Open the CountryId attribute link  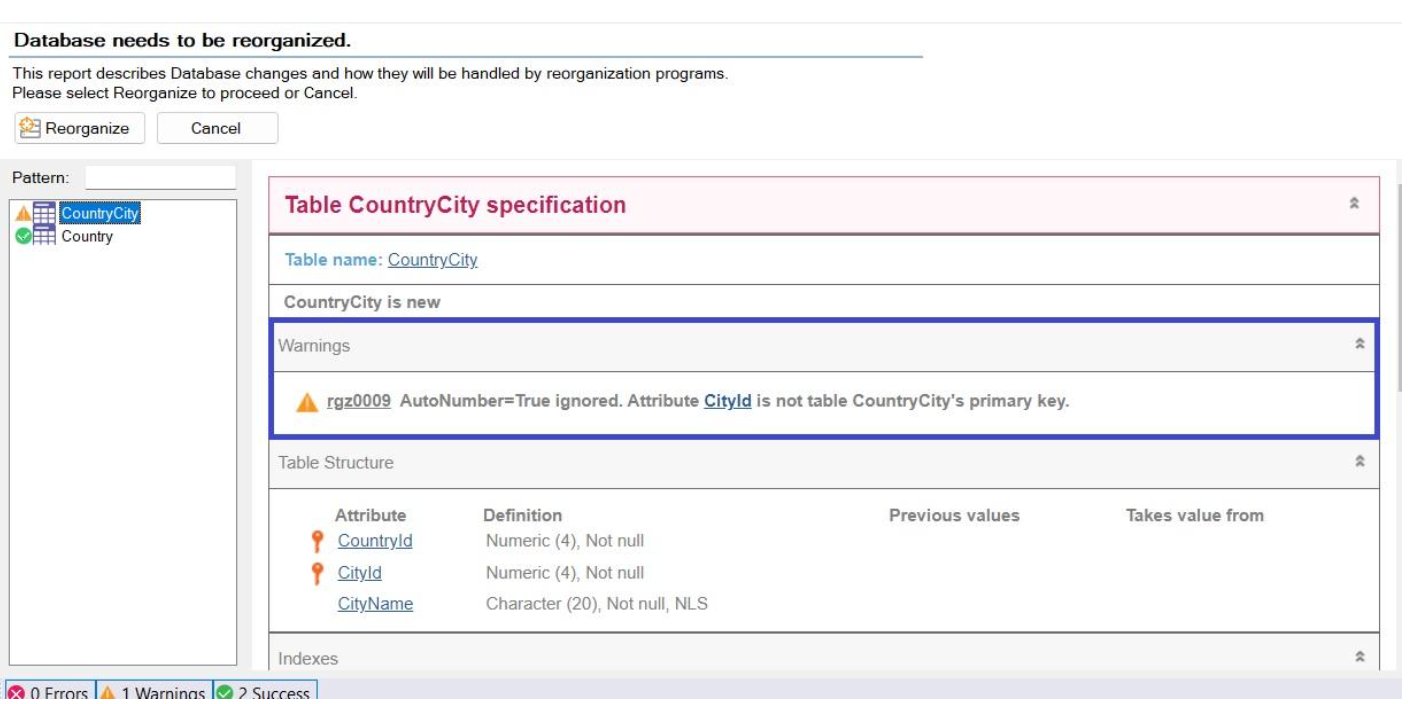point(375,541)
